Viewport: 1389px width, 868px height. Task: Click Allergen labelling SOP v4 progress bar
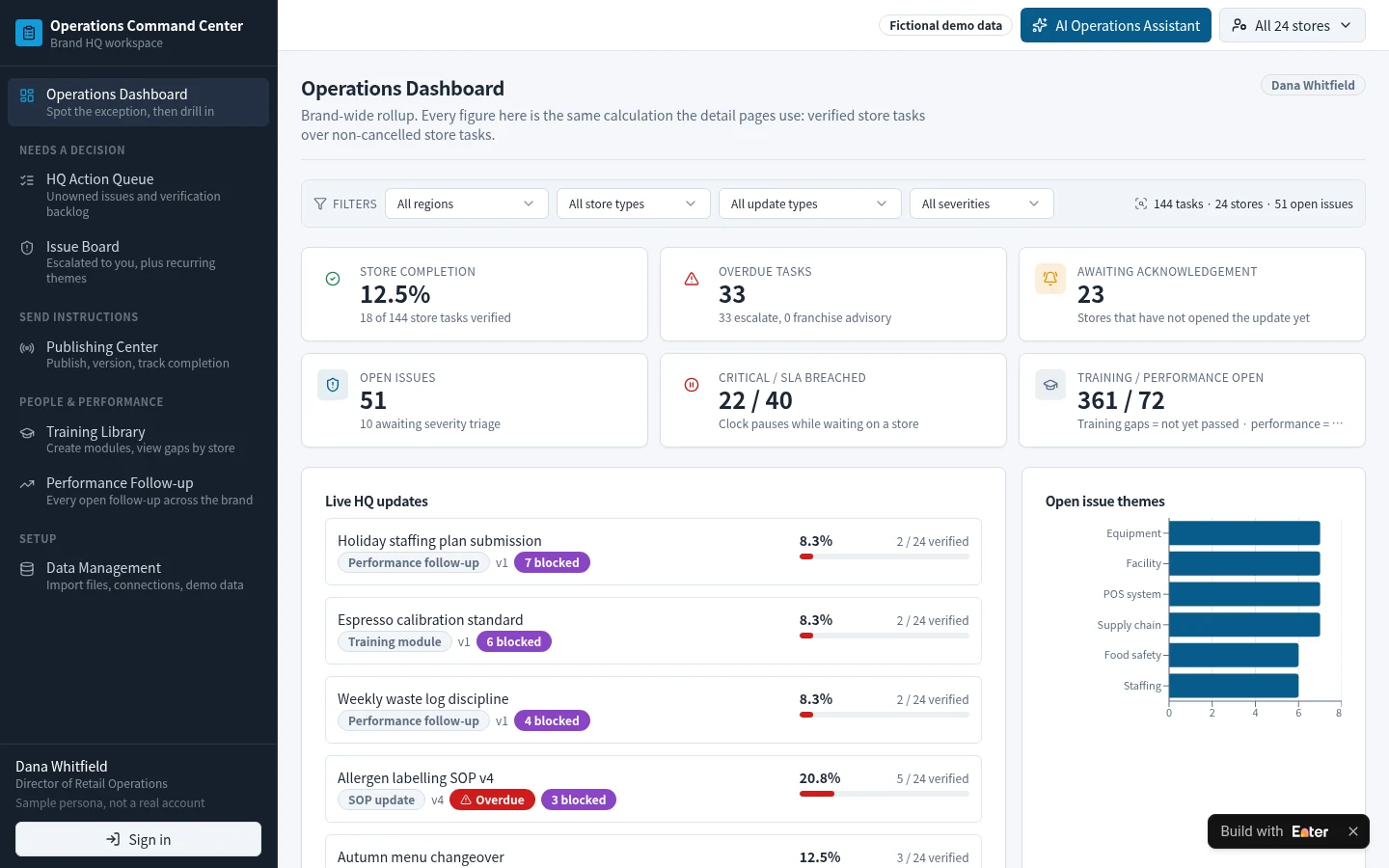tap(884, 794)
